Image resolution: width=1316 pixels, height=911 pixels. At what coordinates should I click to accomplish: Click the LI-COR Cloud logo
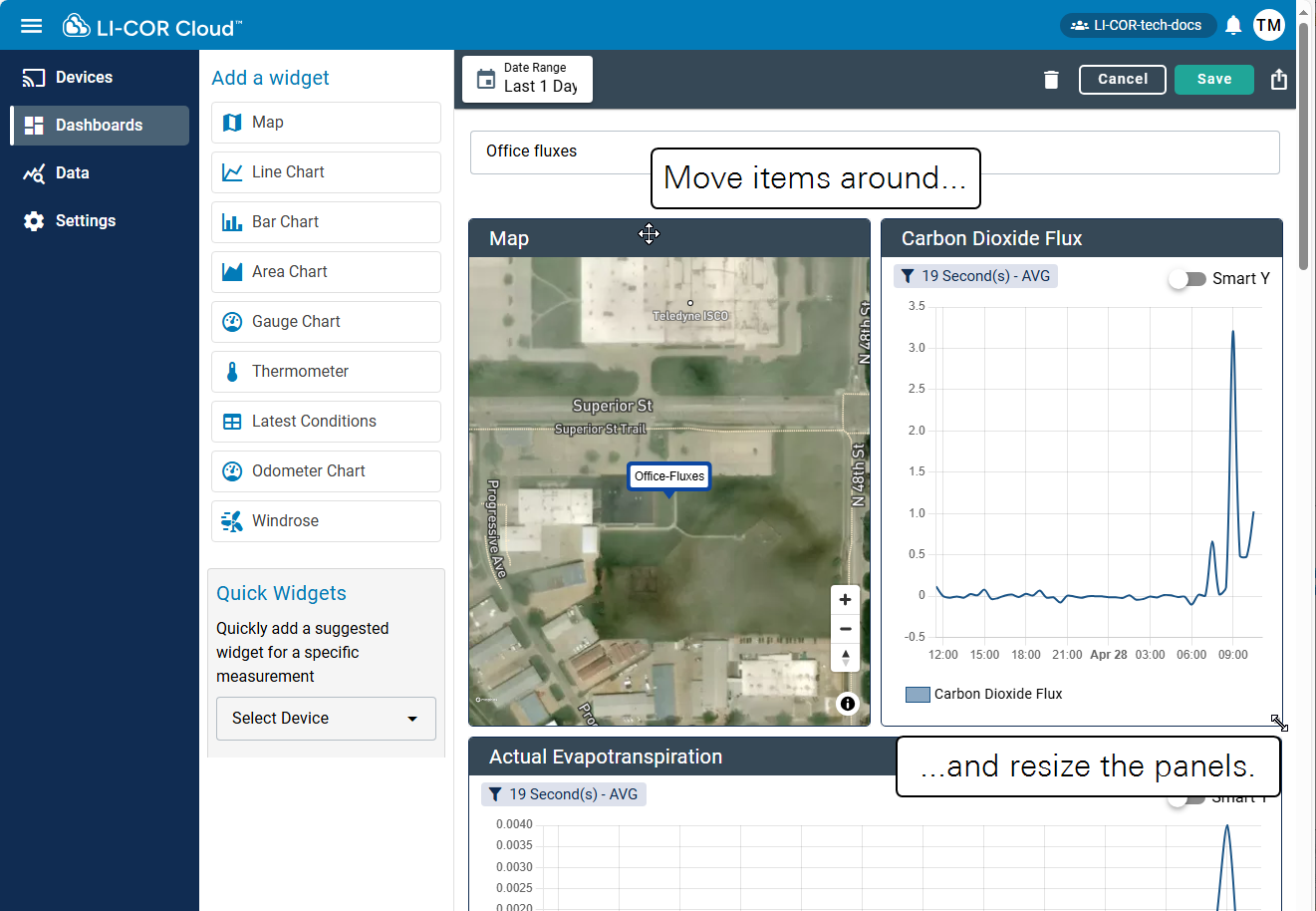pos(151,26)
